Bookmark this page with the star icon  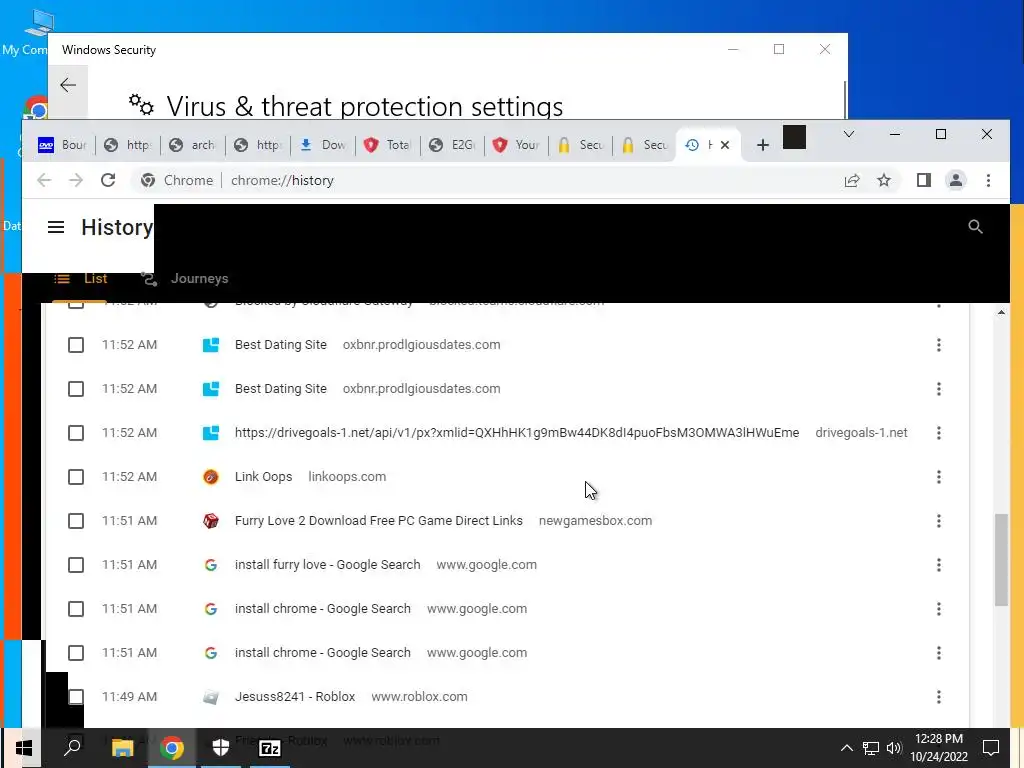pos(884,180)
